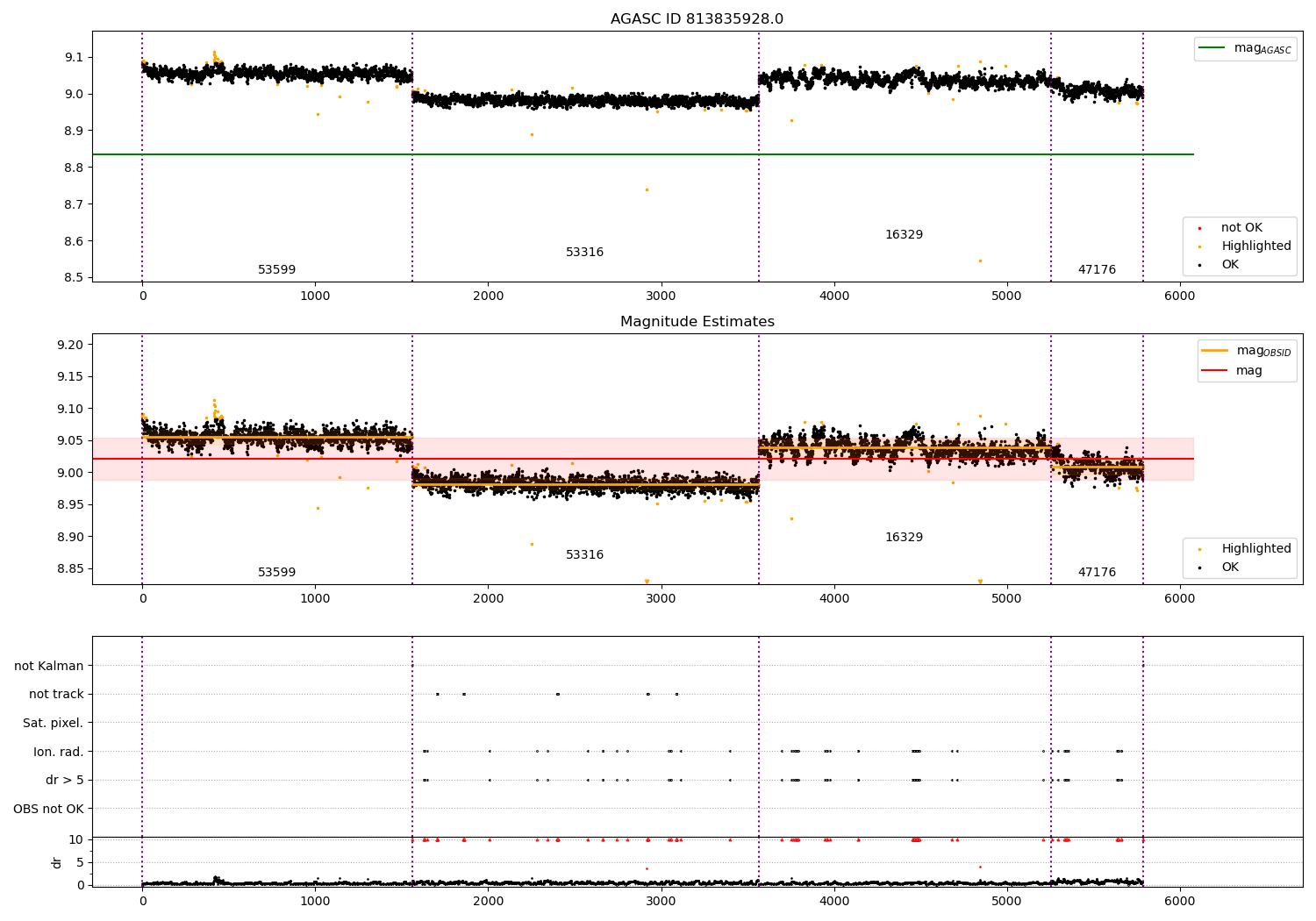Viewport: 1316px width, 921px height.
Task: Click the 'dr > 5' row label
Action: (x=65, y=781)
